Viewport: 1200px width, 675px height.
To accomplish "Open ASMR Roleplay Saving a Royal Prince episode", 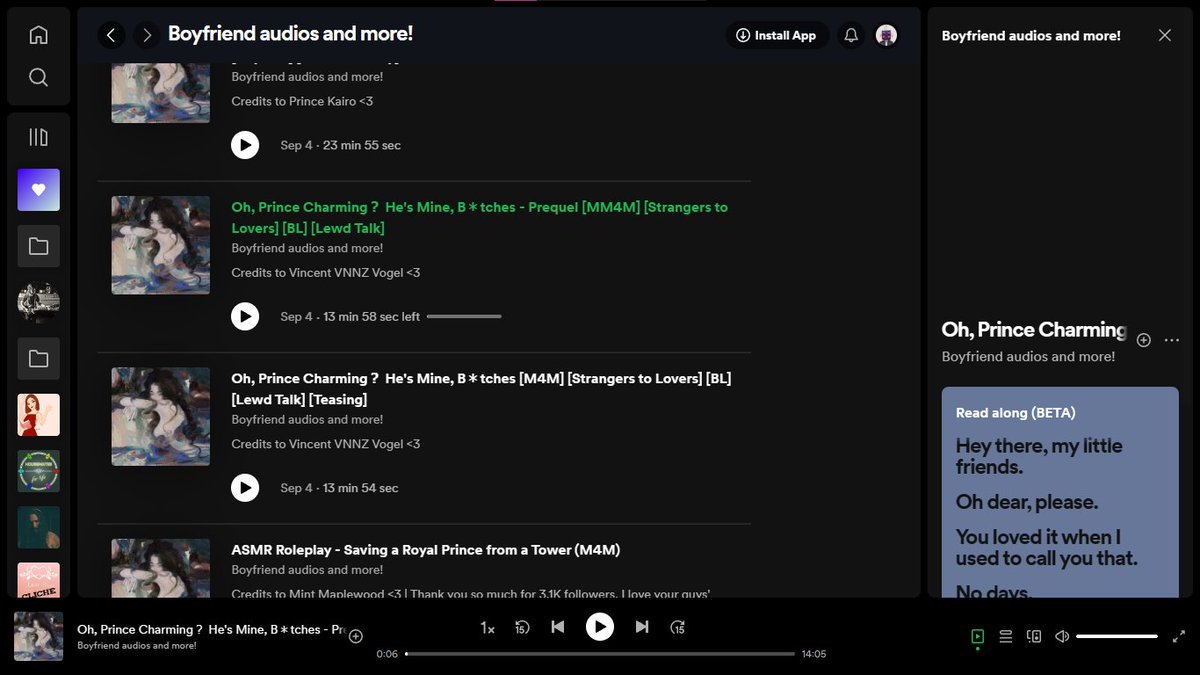I will 426,550.
